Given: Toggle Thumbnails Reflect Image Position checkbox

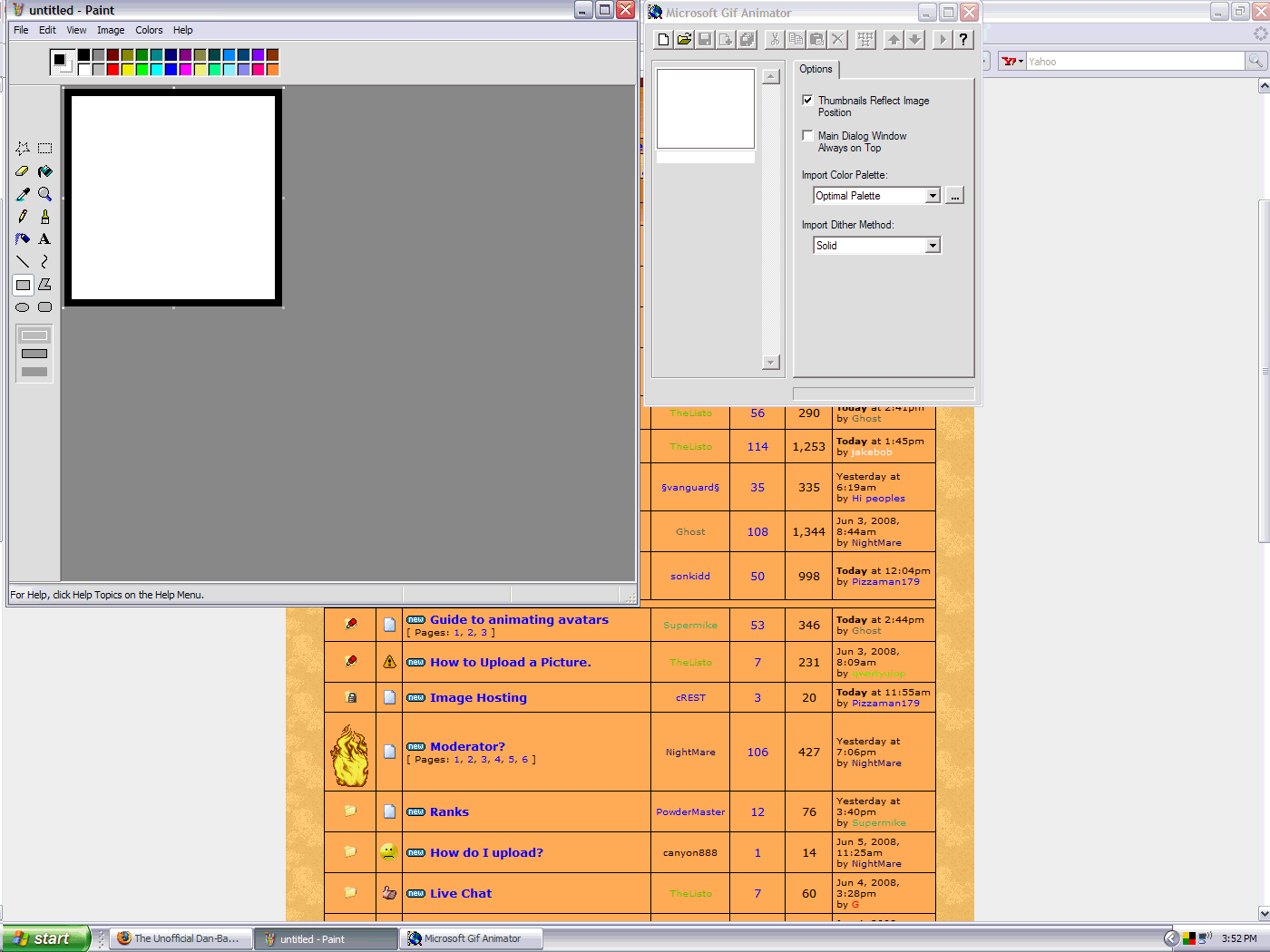Looking at the screenshot, I should coord(807,100).
